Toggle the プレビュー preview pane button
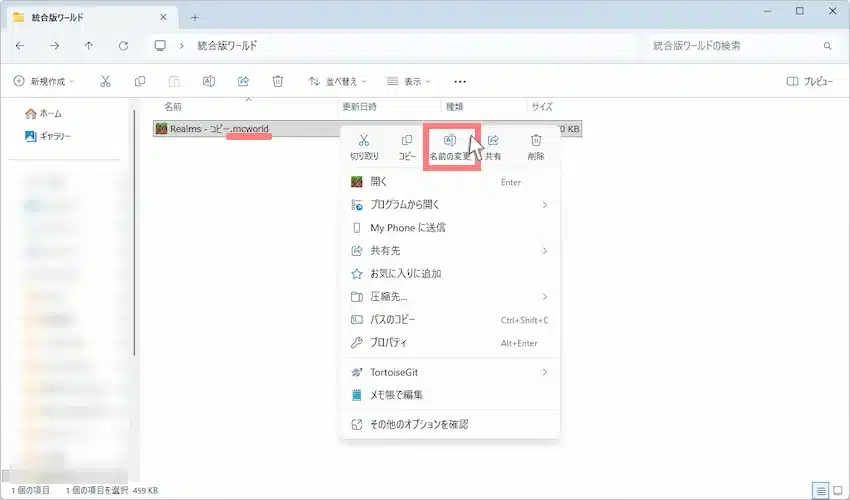This screenshot has width=850, height=500. pos(810,81)
